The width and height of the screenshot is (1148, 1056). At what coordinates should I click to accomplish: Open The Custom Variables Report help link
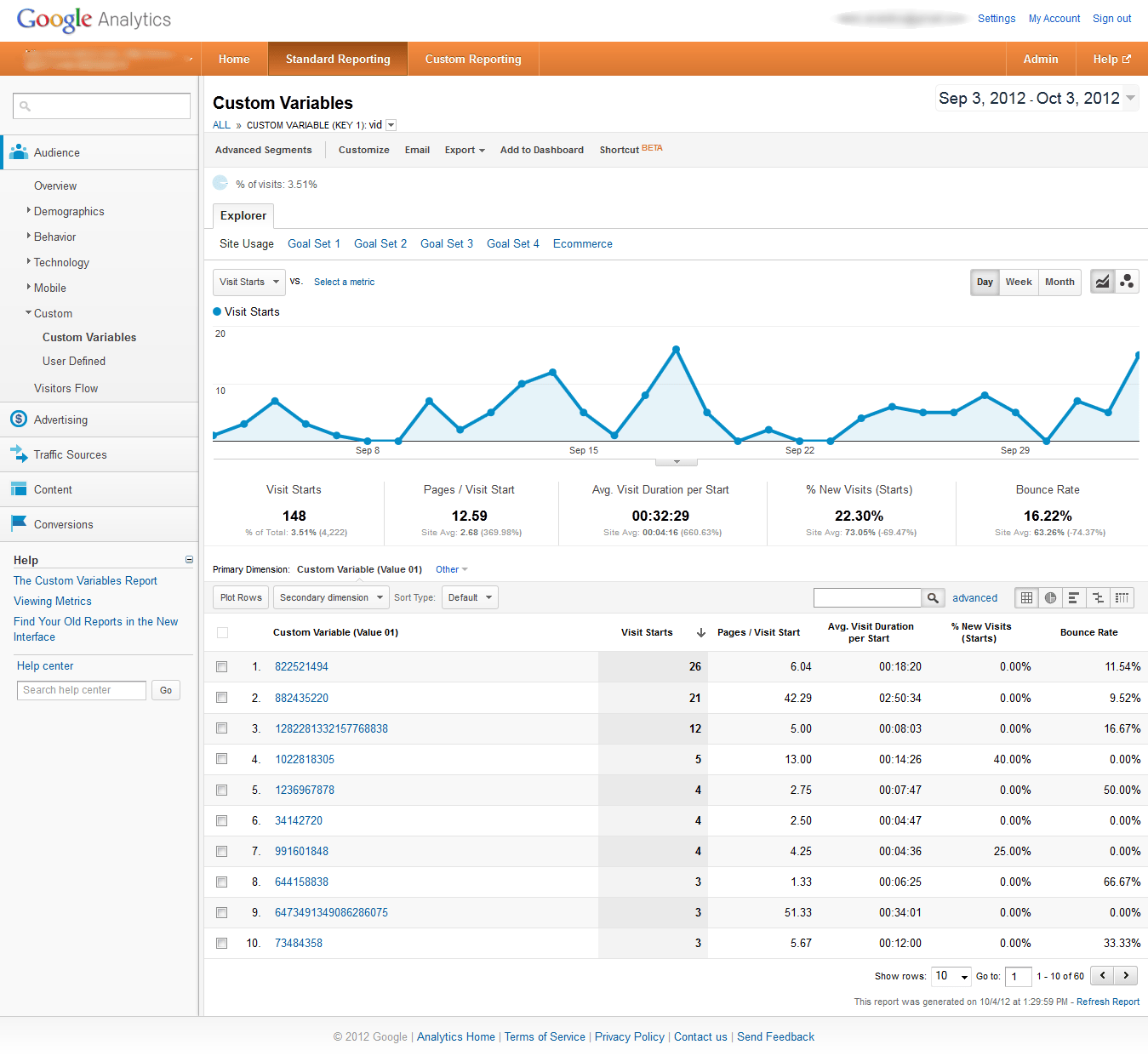(x=85, y=580)
